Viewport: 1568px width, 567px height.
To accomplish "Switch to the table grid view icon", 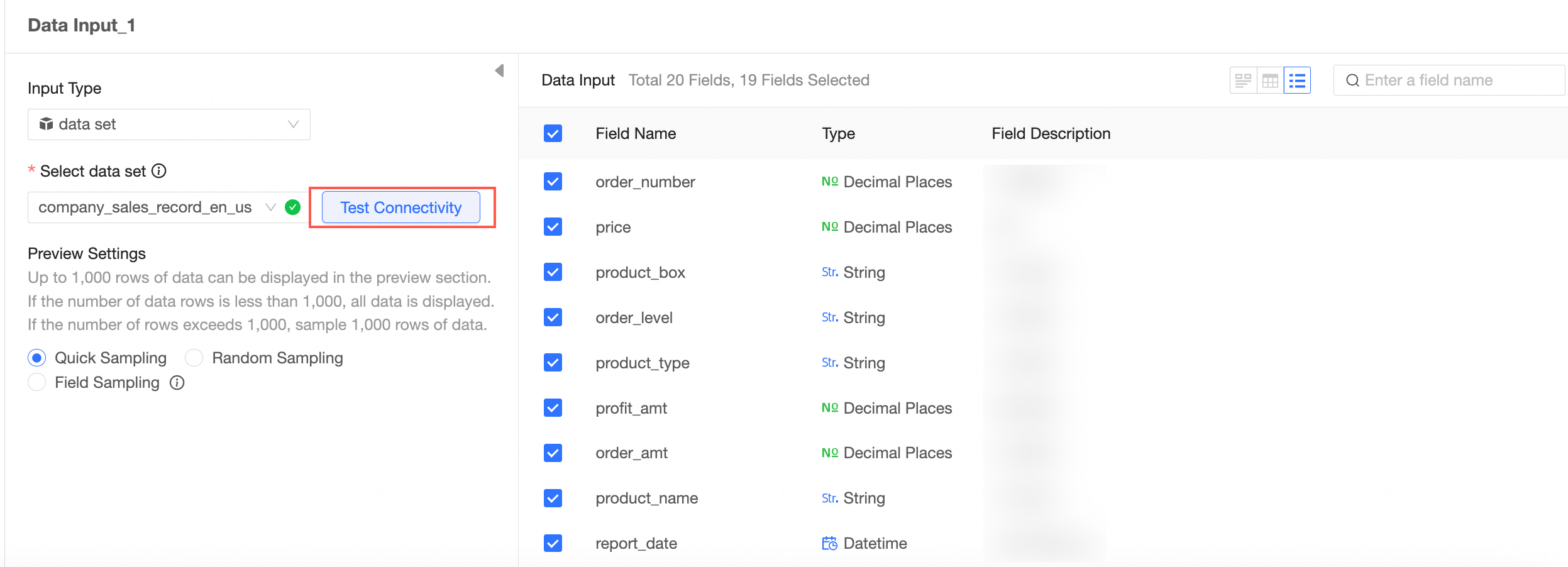I will click(x=1270, y=80).
